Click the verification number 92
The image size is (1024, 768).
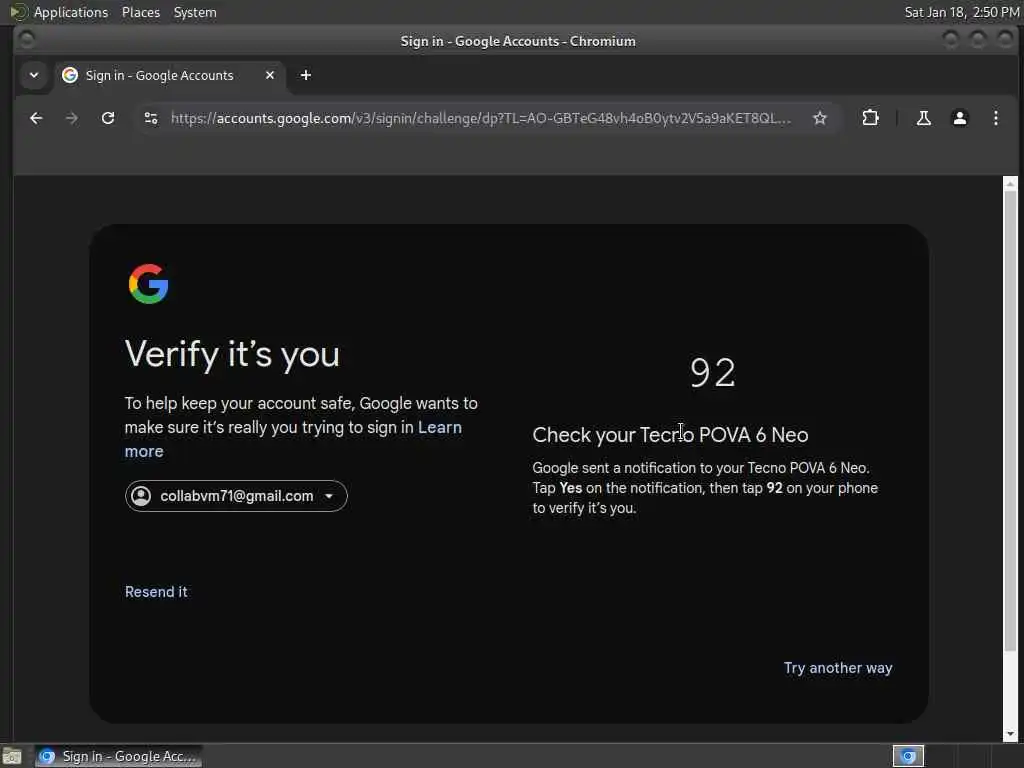(x=712, y=373)
